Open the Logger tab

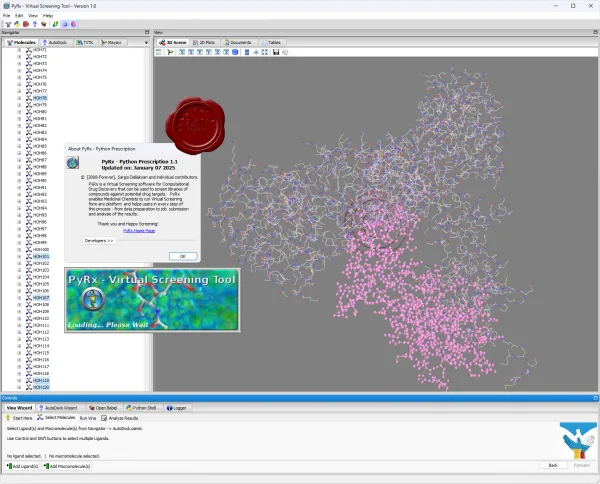(x=177, y=408)
